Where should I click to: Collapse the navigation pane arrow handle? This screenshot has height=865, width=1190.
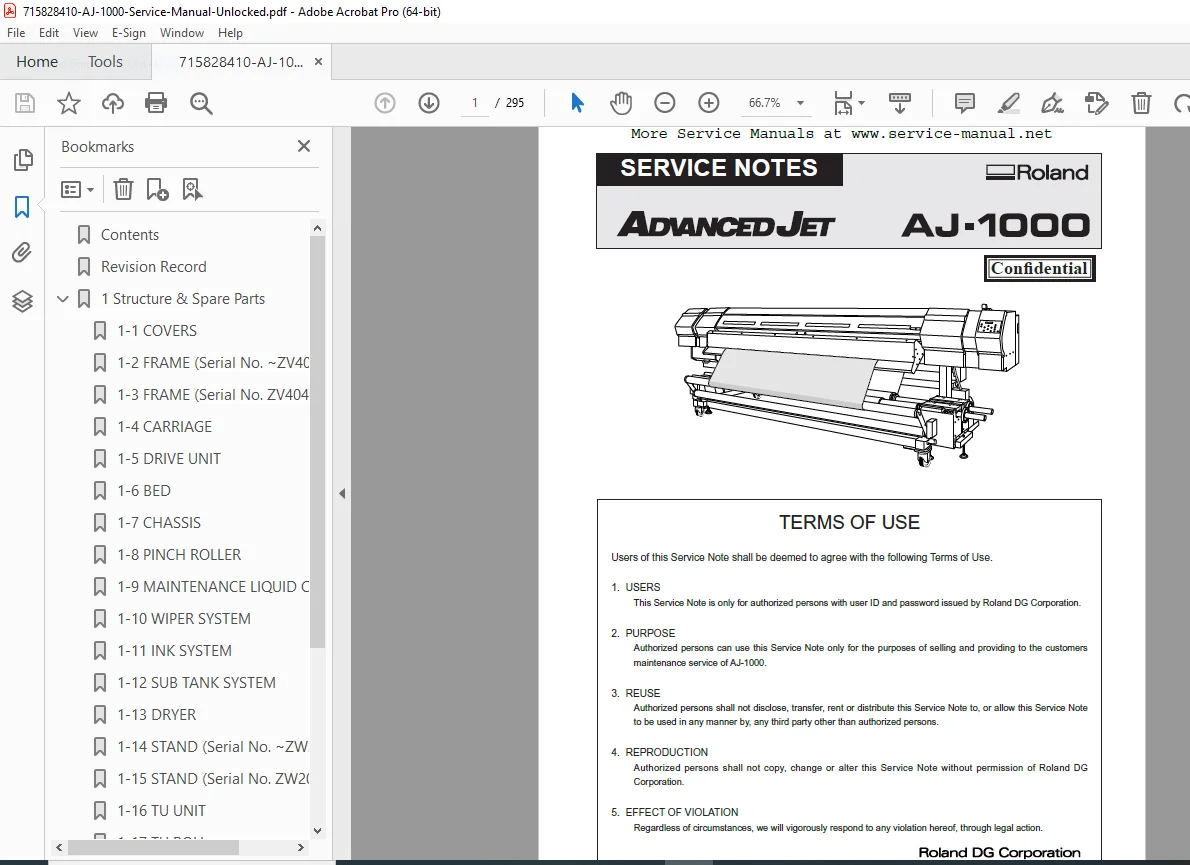(x=342, y=493)
